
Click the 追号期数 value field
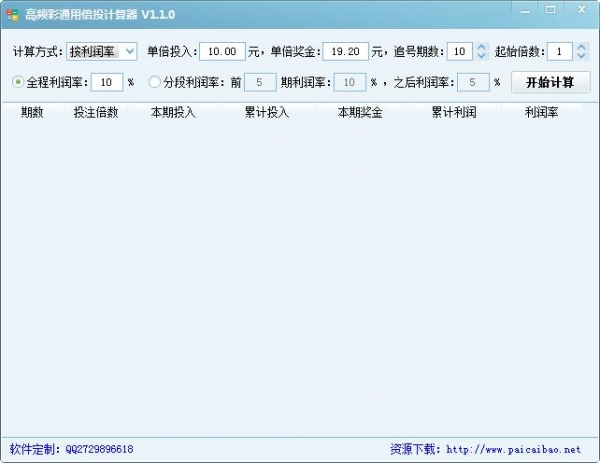[460, 51]
